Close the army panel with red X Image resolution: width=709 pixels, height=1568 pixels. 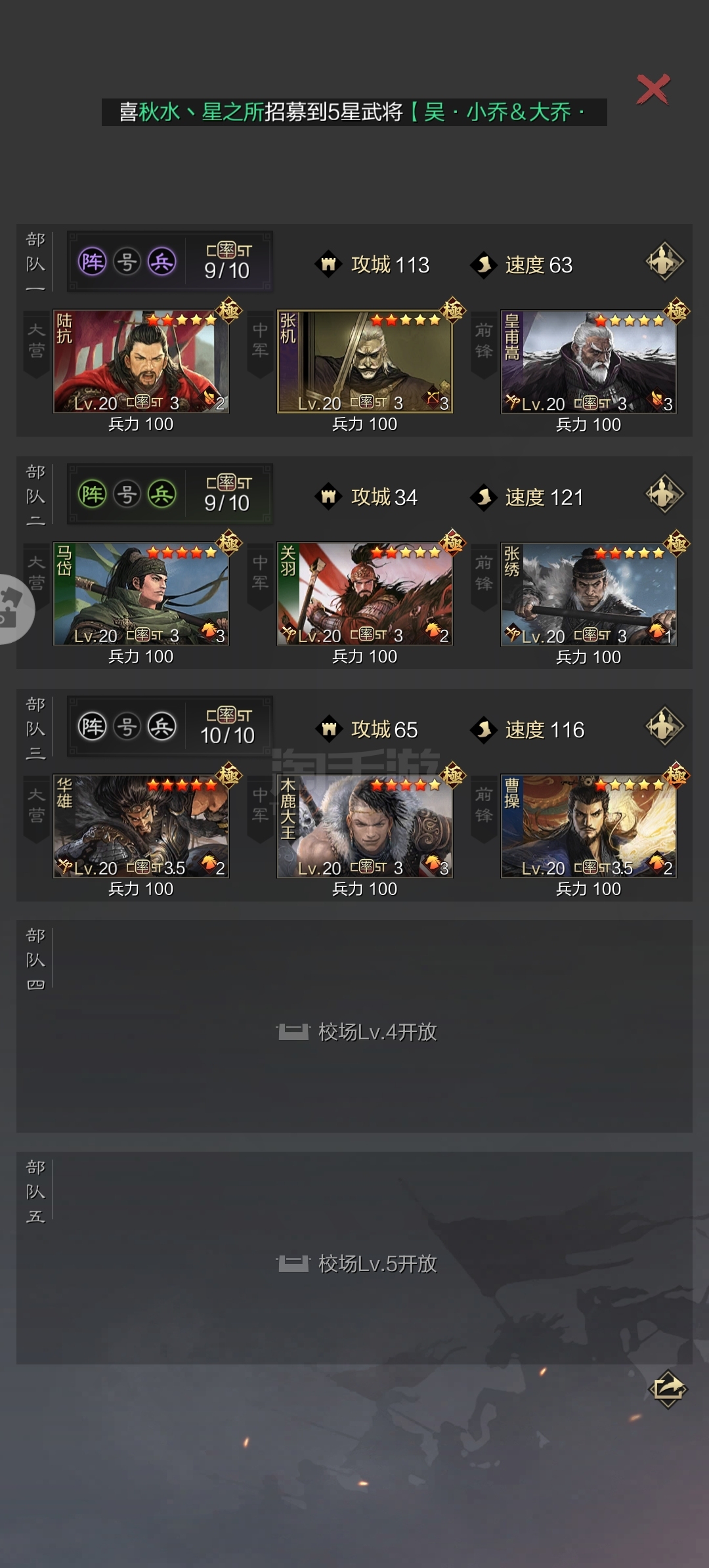[x=653, y=89]
